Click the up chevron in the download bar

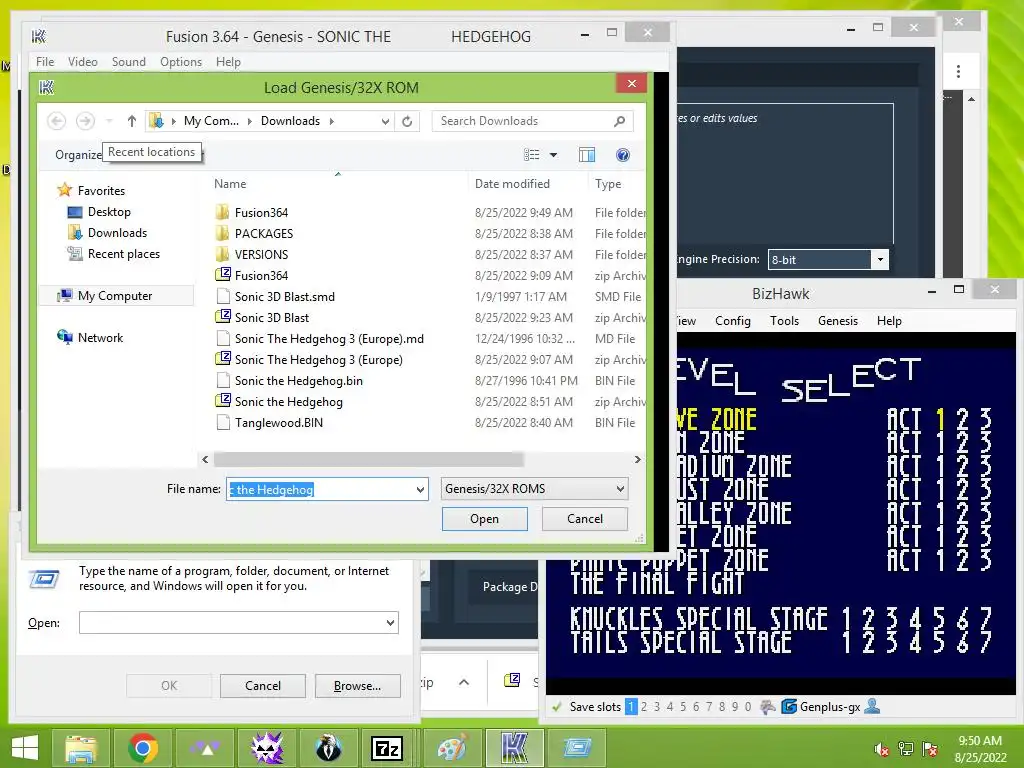click(x=464, y=682)
